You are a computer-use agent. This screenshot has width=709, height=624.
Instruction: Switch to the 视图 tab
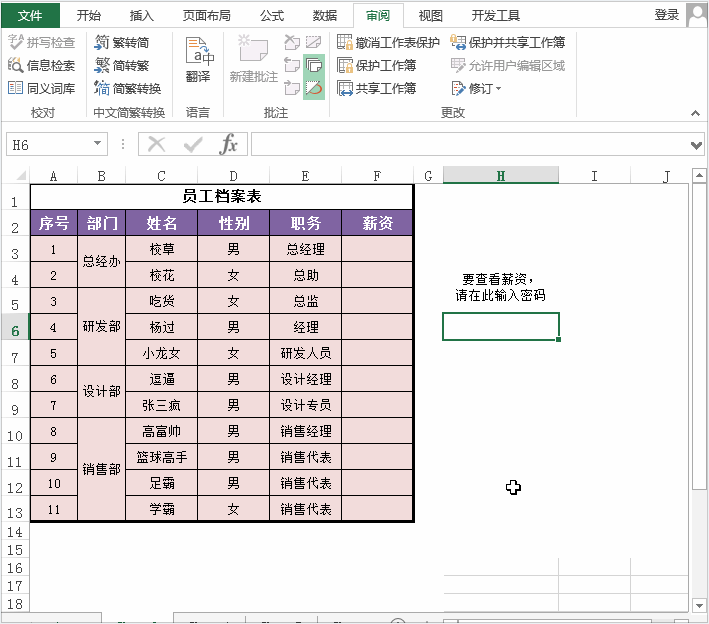[x=430, y=15]
